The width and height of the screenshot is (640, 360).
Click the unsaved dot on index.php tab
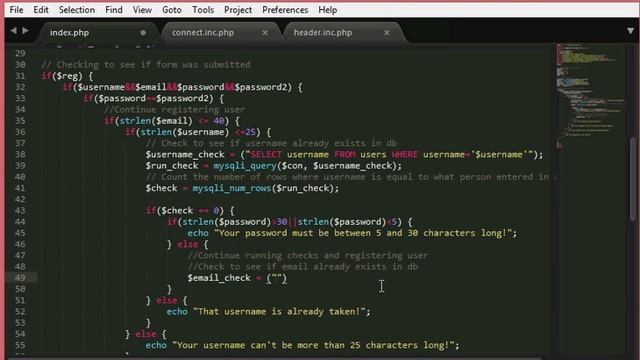click(143, 33)
